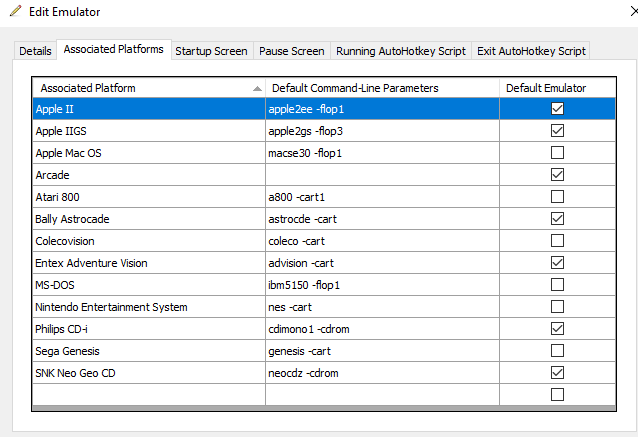638x437 pixels.
Task: Click the astrocde -cart parameter cell
Action: (382, 218)
